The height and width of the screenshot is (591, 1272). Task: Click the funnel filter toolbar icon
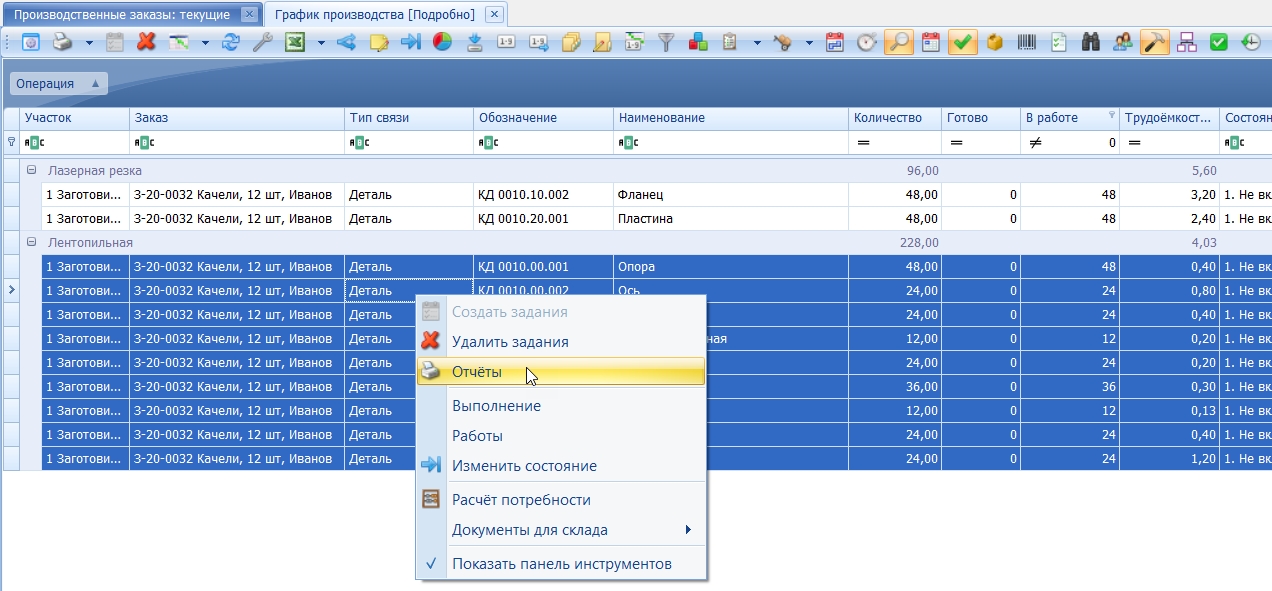click(x=666, y=42)
